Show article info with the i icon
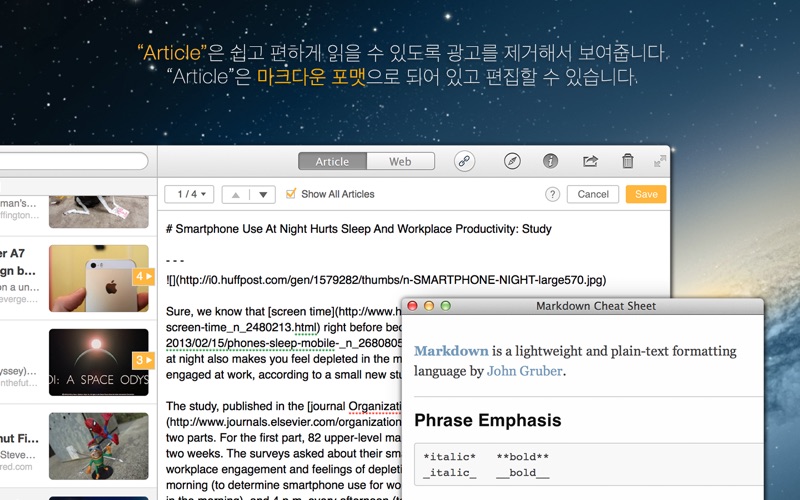The height and width of the screenshot is (500, 800). [x=550, y=161]
